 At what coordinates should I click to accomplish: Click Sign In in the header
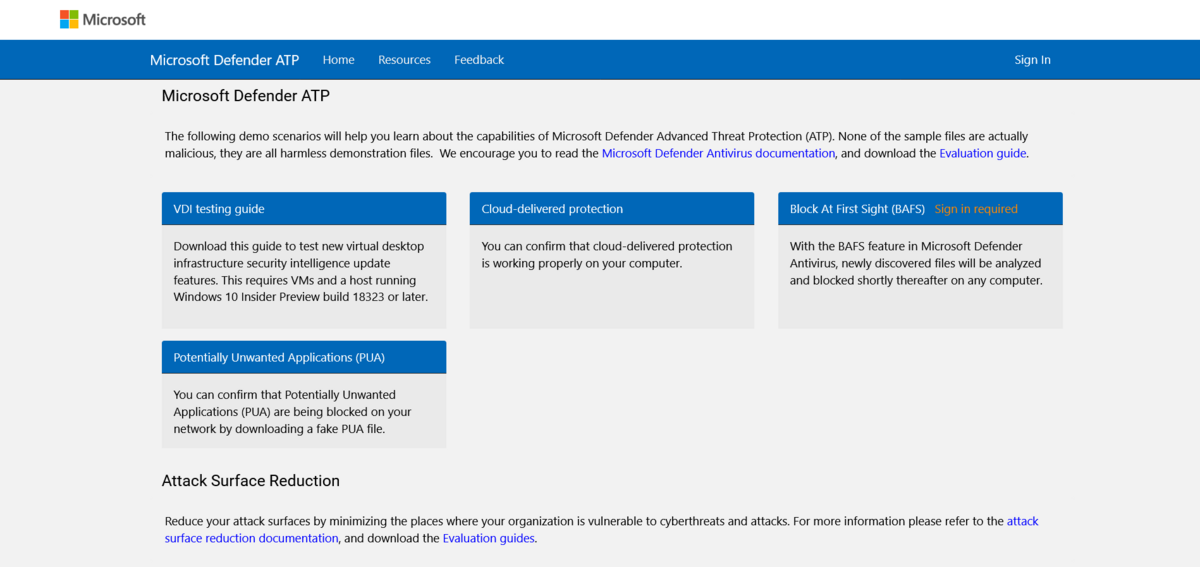click(x=1032, y=60)
